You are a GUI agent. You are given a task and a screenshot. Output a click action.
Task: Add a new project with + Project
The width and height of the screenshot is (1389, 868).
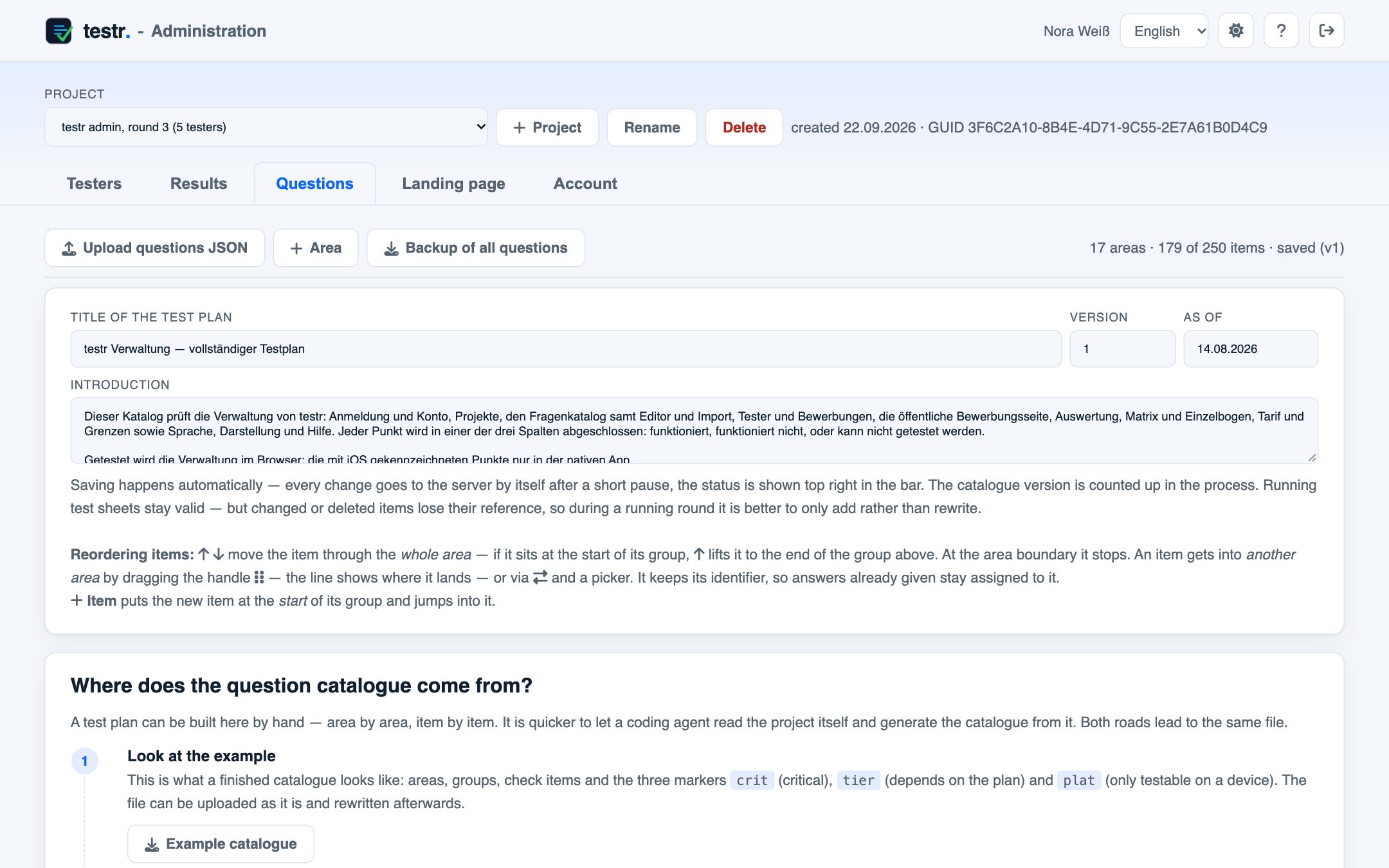click(x=547, y=127)
